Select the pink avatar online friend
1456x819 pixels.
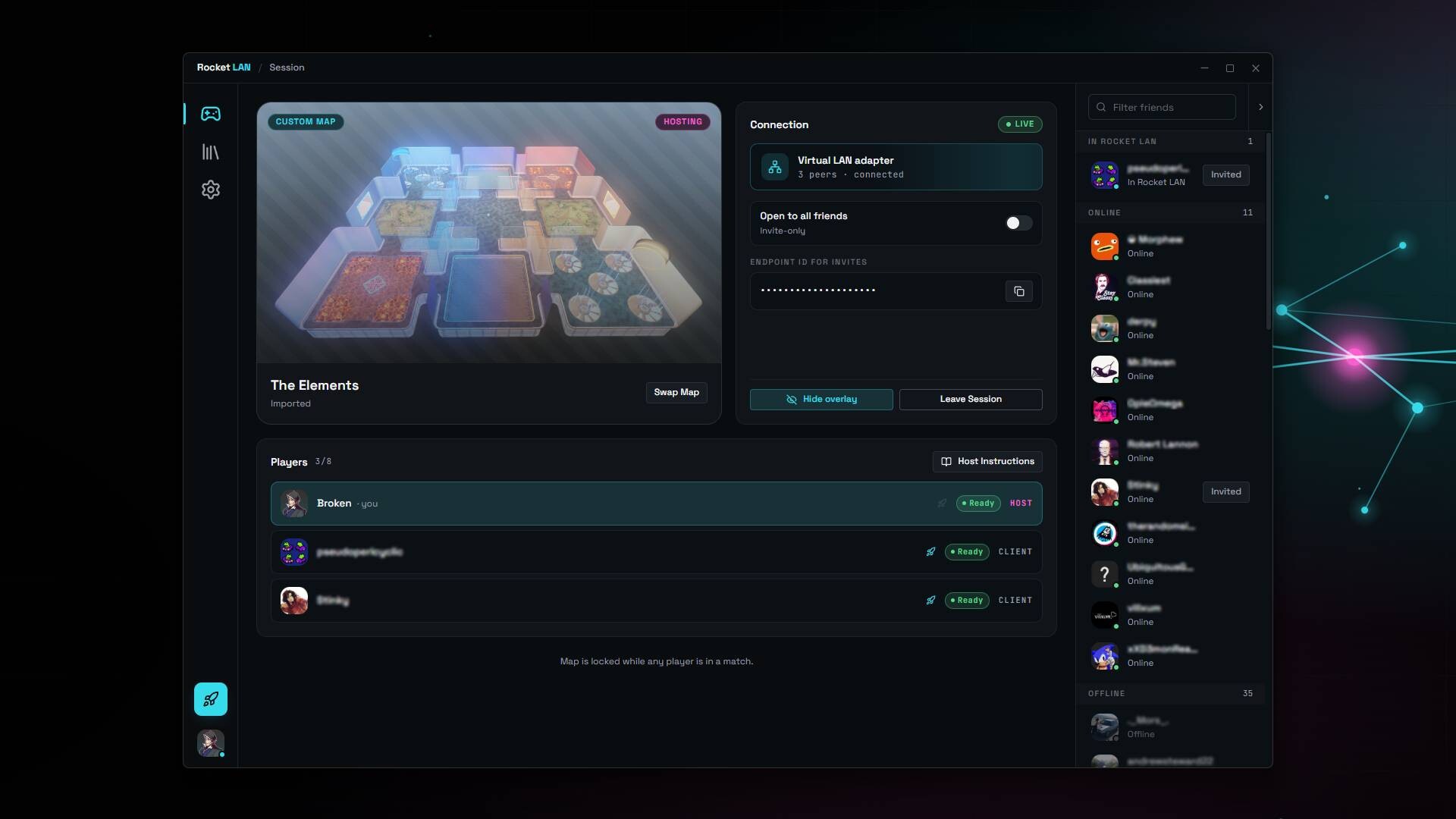click(x=1104, y=410)
